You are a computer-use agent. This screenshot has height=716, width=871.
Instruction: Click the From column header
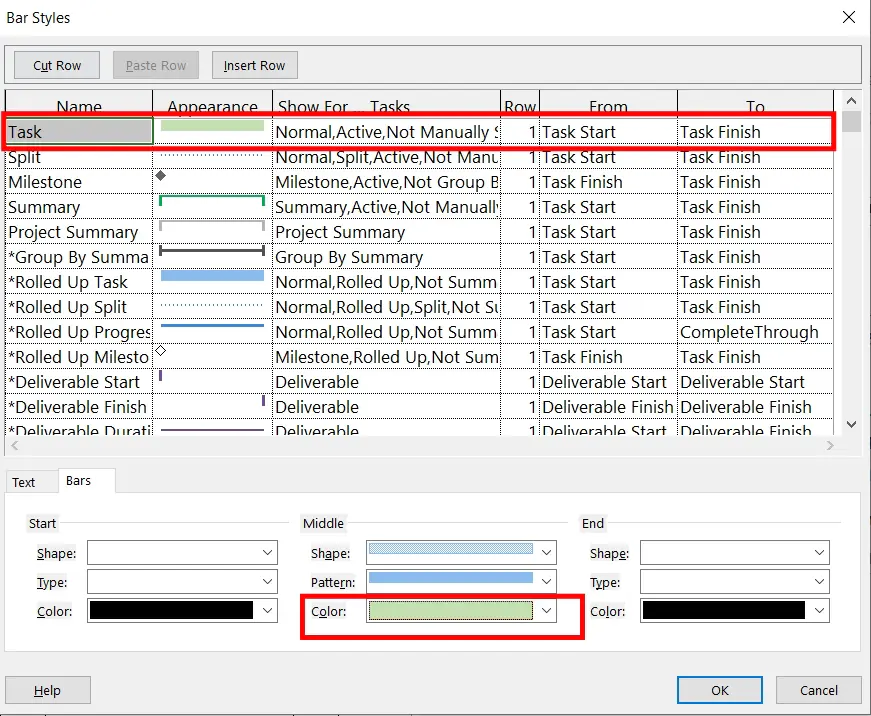coord(608,104)
